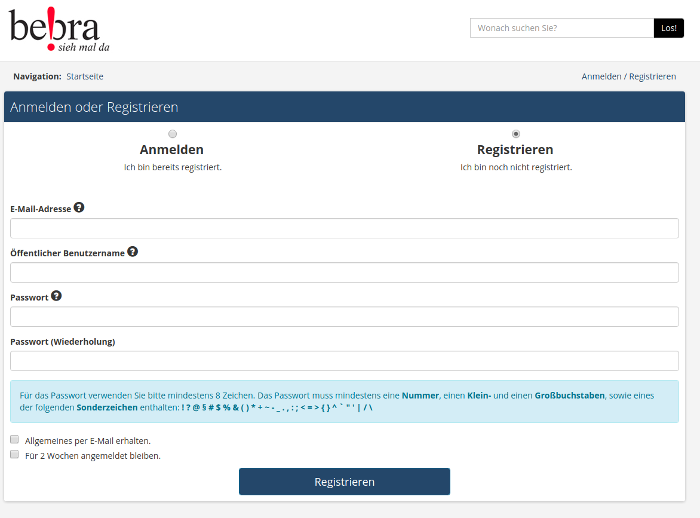Tick Für 2 Wochen angemeldet bleiben
This screenshot has width=700, height=518.
pyautogui.click(x=15, y=455)
